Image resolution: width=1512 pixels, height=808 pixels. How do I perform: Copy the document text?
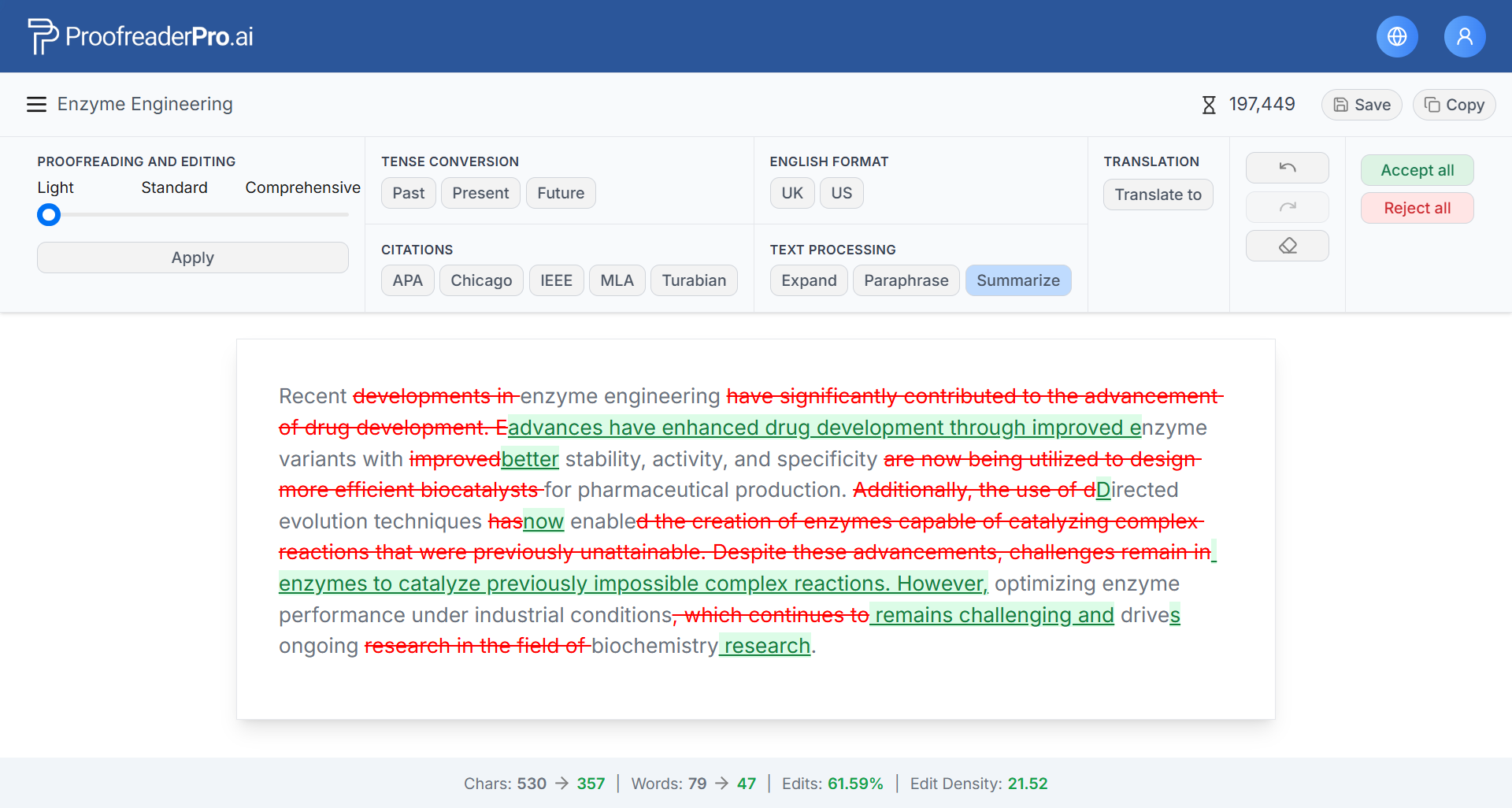[1454, 105]
